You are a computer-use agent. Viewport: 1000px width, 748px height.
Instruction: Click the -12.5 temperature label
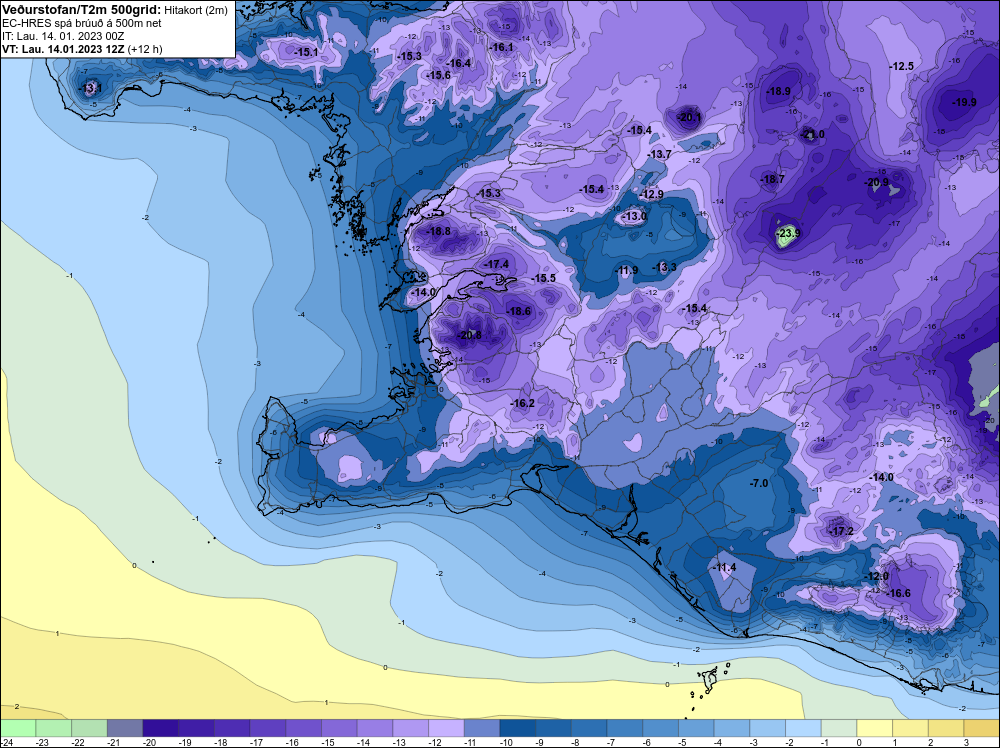(x=902, y=66)
